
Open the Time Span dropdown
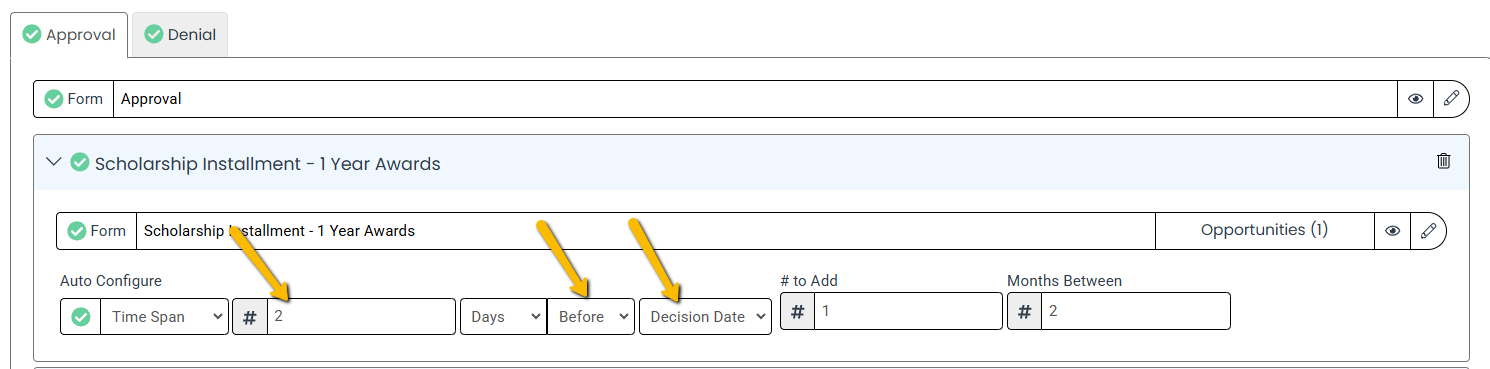[x=164, y=316]
